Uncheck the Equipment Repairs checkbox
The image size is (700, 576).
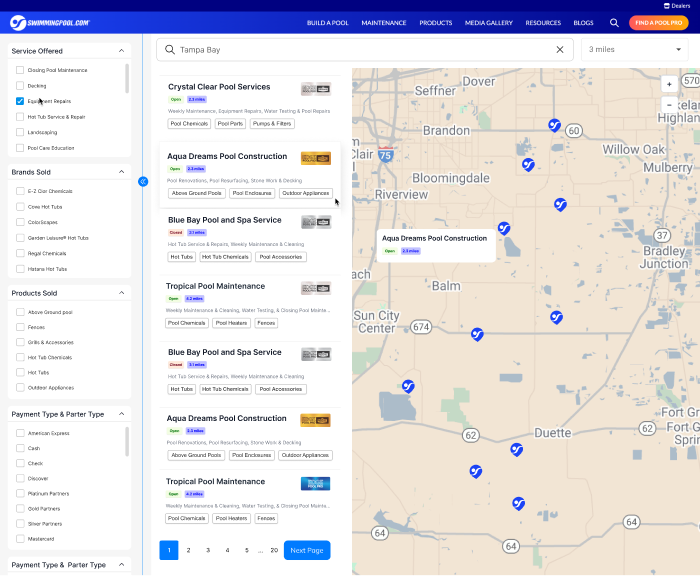(20, 101)
